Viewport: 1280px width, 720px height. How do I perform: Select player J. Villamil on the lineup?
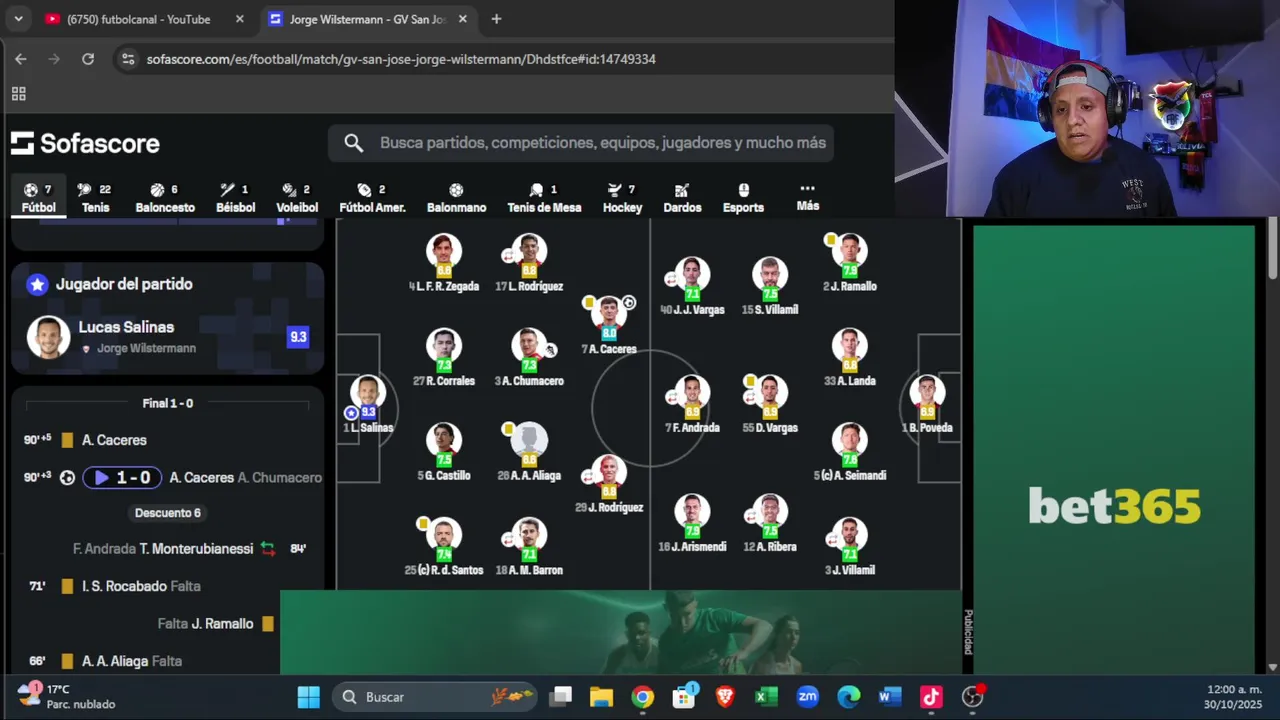(849, 547)
